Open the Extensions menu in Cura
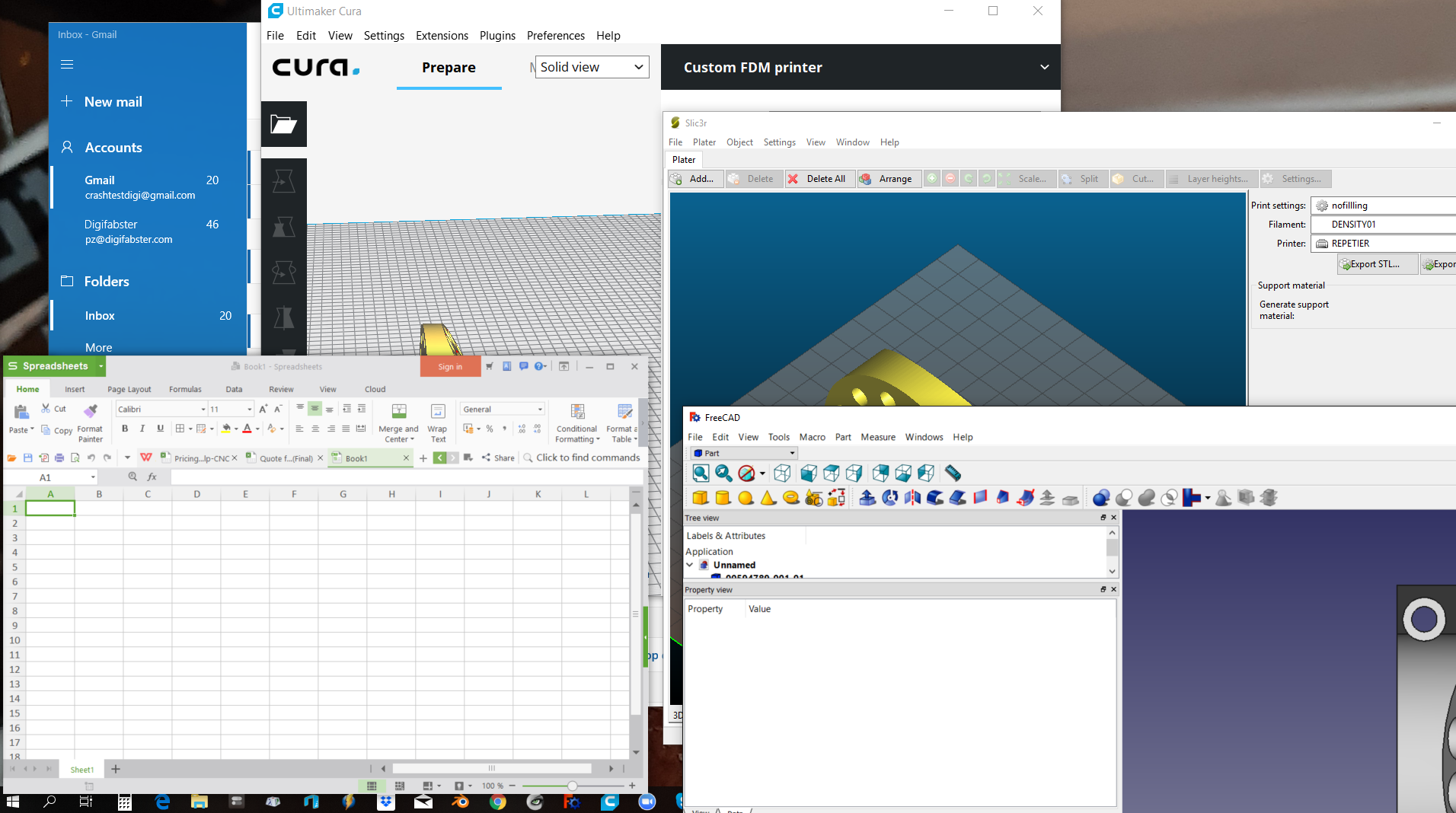The height and width of the screenshot is (813, 1456). [442, 36]
